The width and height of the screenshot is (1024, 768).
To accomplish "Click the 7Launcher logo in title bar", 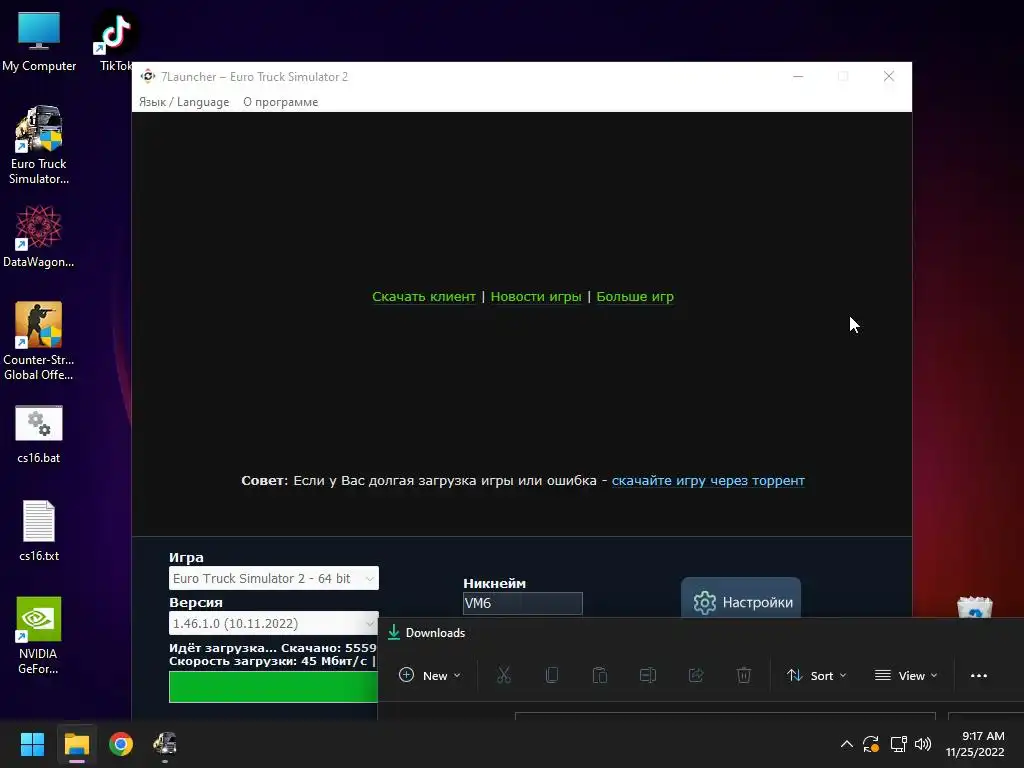I will click(148, 76).
